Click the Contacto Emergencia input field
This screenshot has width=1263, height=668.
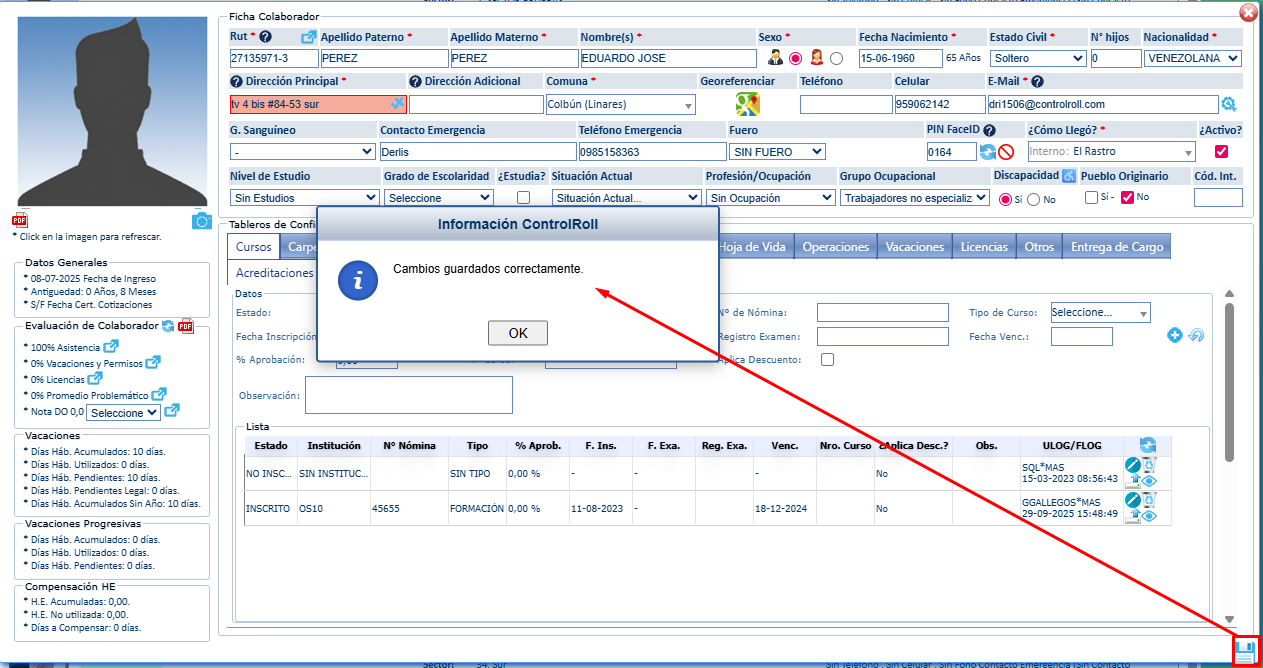tap(476, 152)
